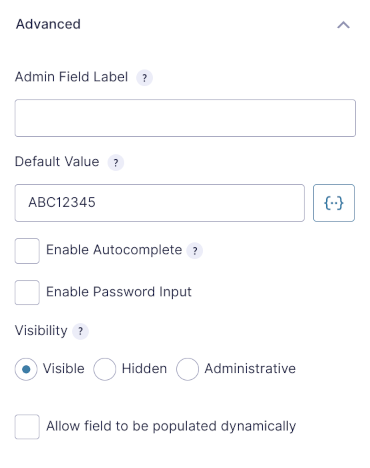370x468 pixels.
Task: Open the merge tags curly braces button
Action: [x=334, y=203]
